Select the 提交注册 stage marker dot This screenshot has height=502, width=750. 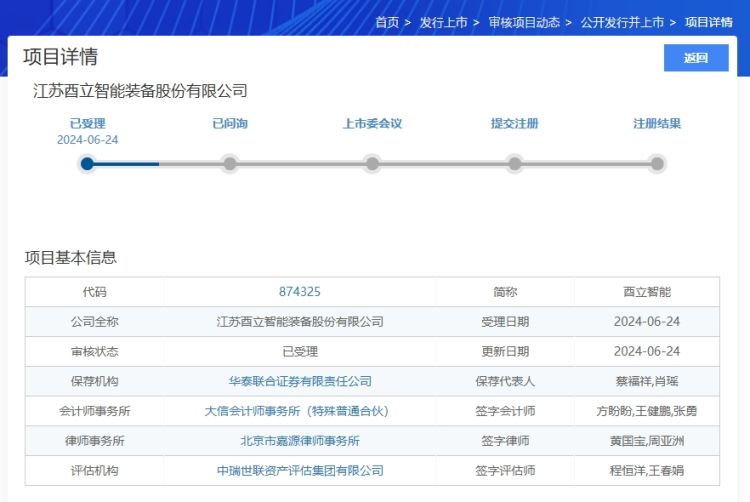point(514,163)
